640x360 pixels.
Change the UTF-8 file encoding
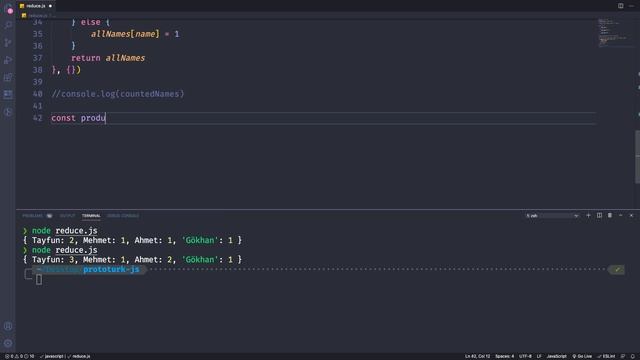[525, 356]
